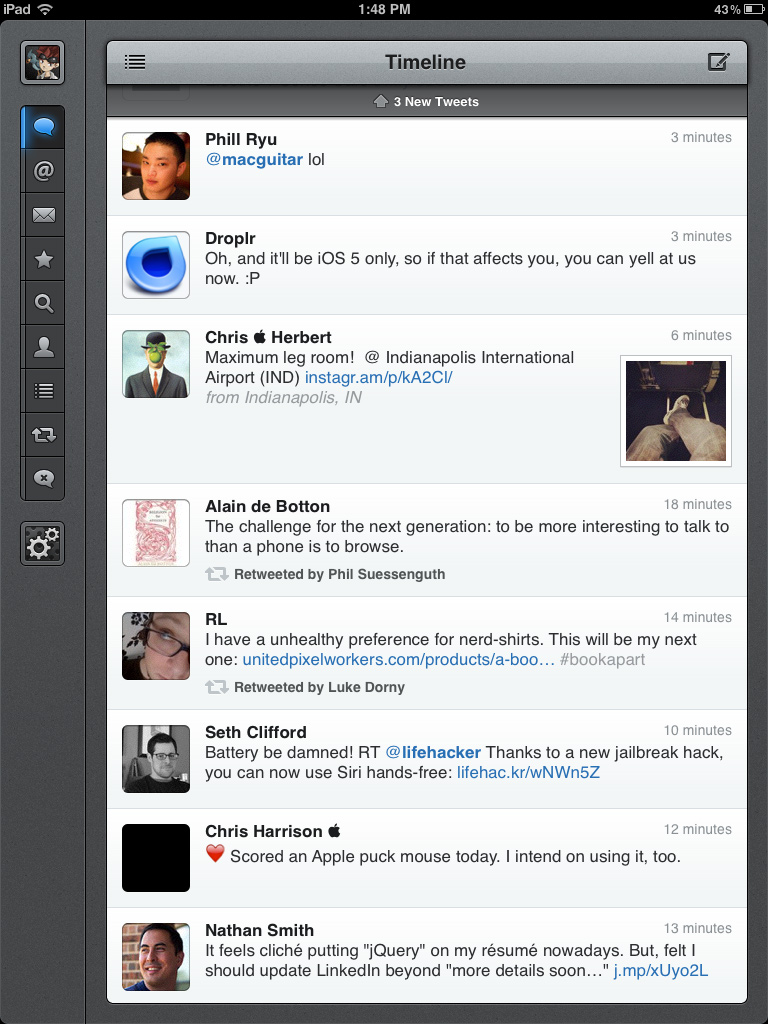Open Seth Clifford's avatar
Viewport: 768px width, 1024px height.
coord(156,759)
